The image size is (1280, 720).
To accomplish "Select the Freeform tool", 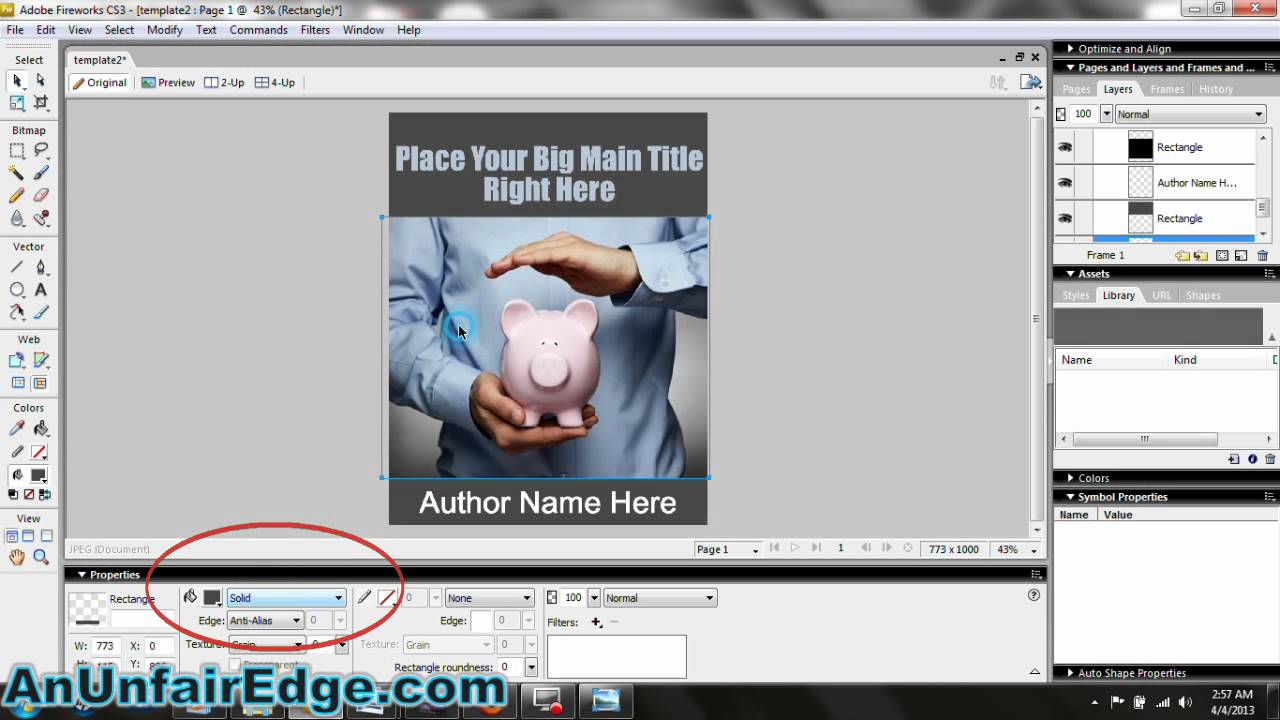I will 17,312.
